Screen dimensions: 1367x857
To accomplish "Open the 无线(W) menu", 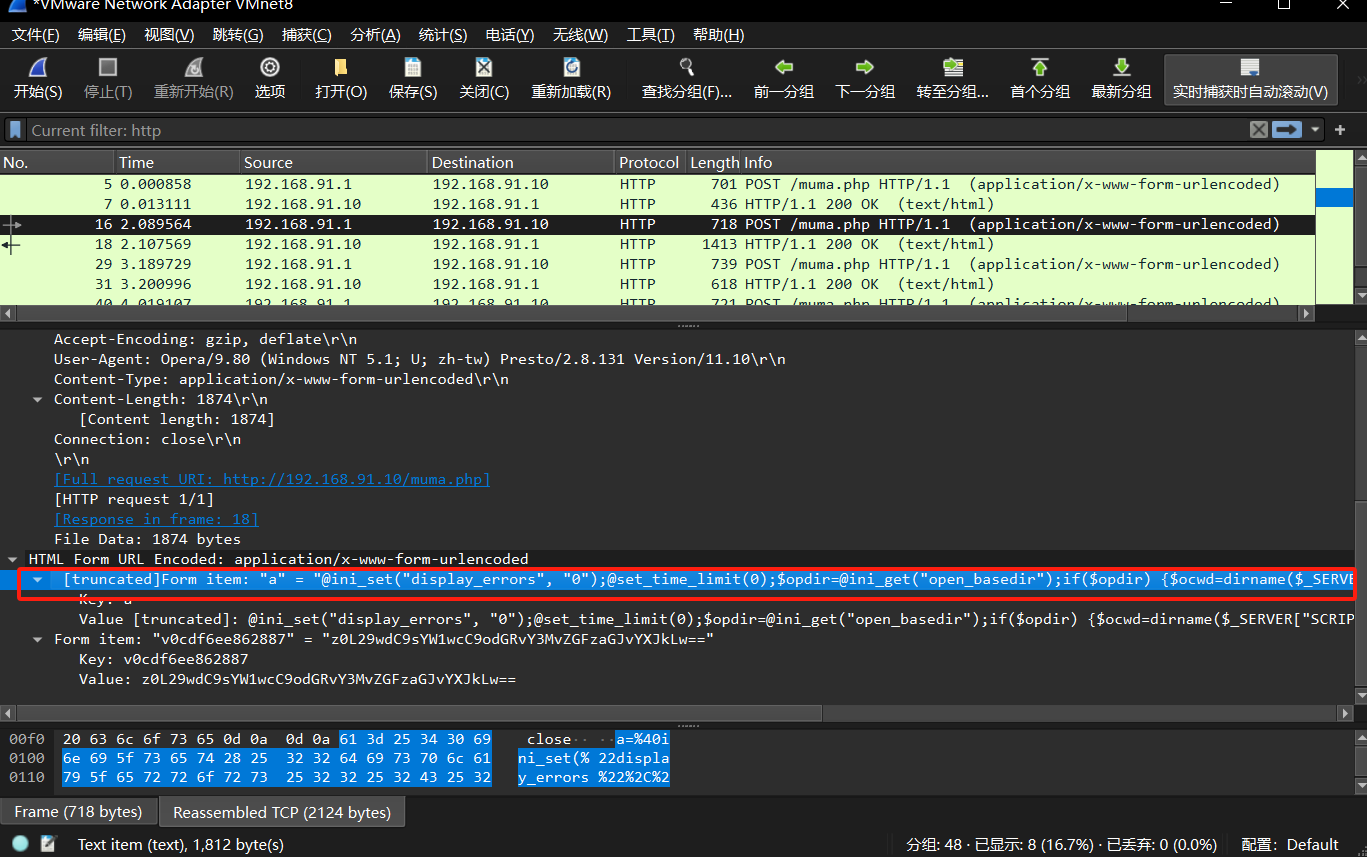I will (x=580, y=35).
